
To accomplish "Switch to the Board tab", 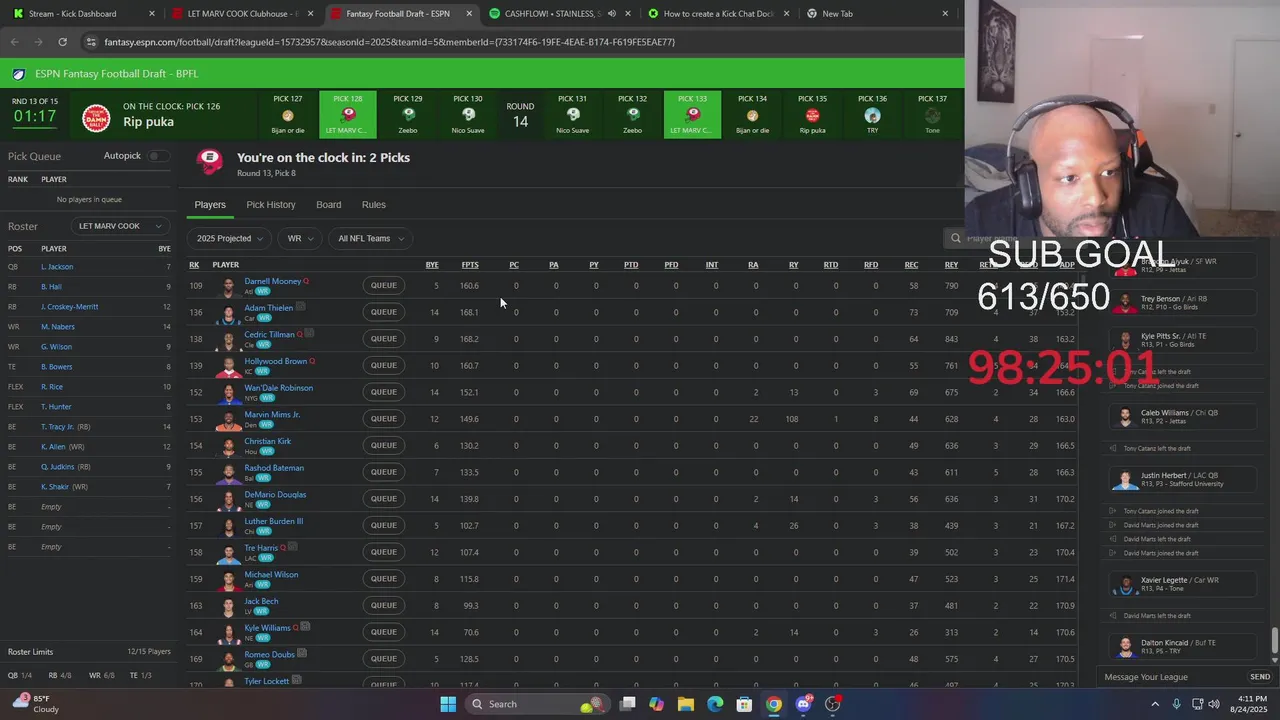I will point(329,205).
